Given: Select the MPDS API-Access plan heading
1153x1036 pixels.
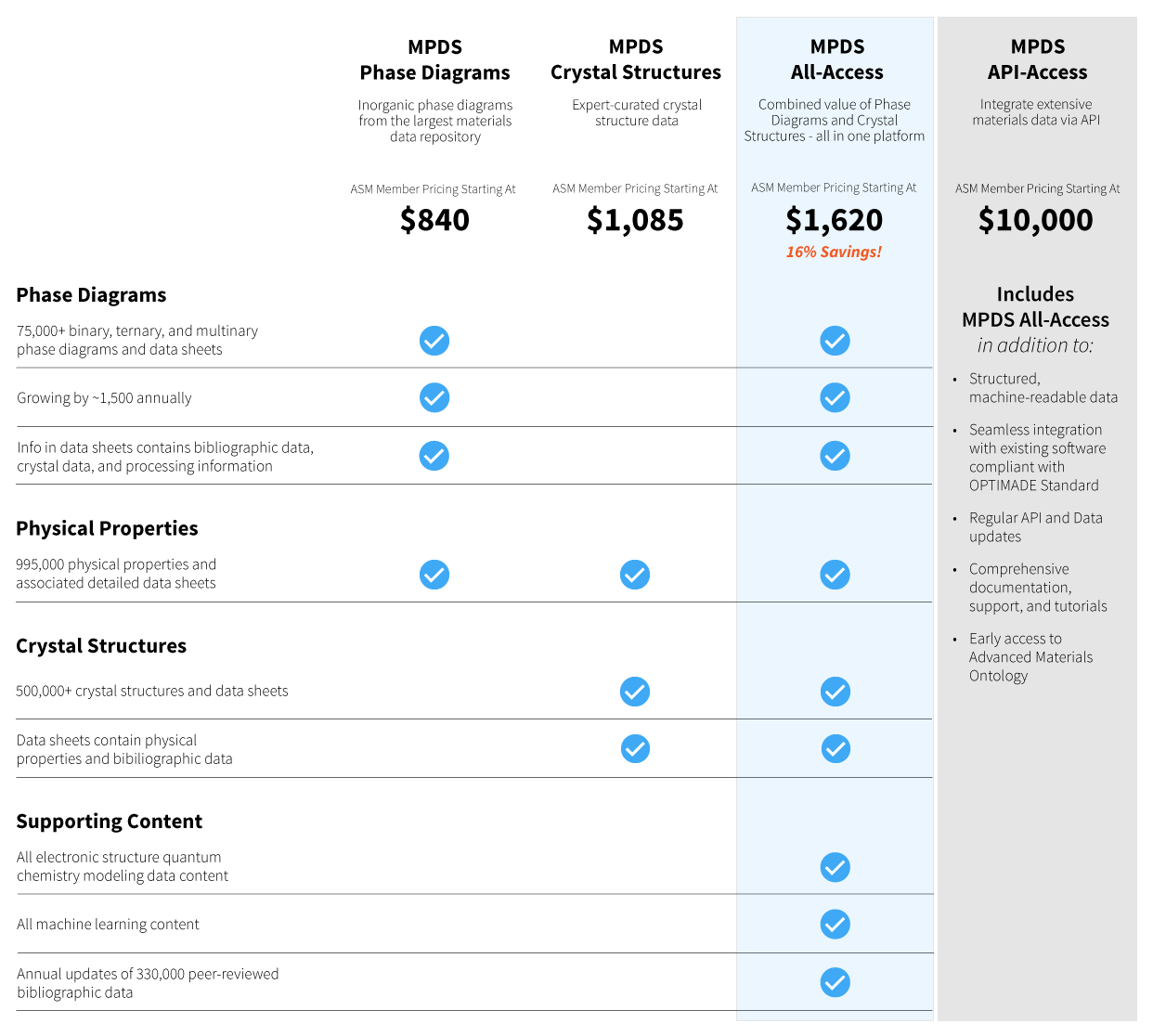Looking at the screenshot, I should pos(1037,59).
